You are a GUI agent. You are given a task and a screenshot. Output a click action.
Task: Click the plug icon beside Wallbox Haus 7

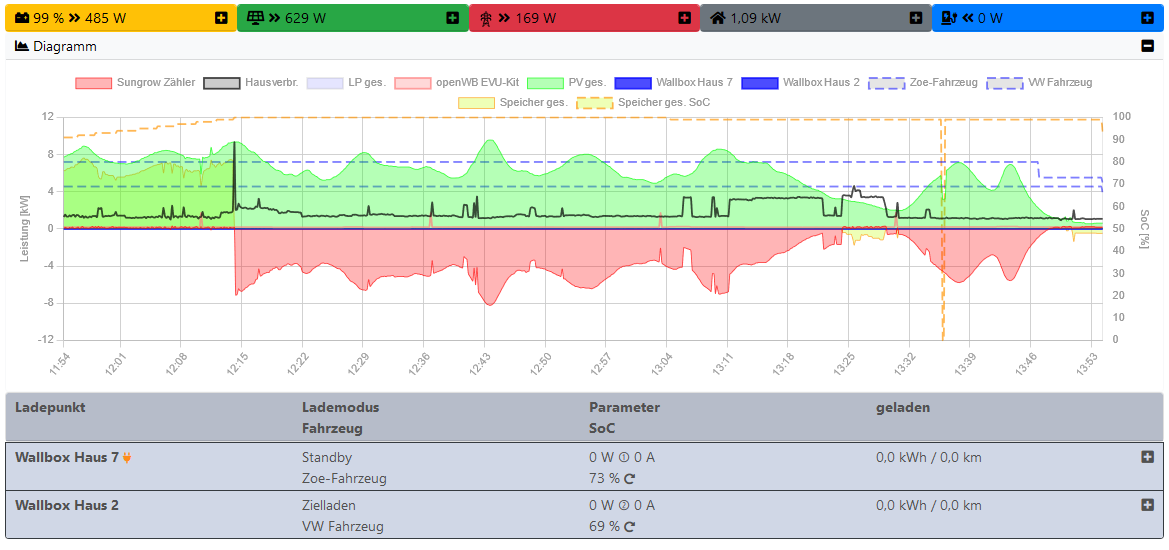[127, 458]
